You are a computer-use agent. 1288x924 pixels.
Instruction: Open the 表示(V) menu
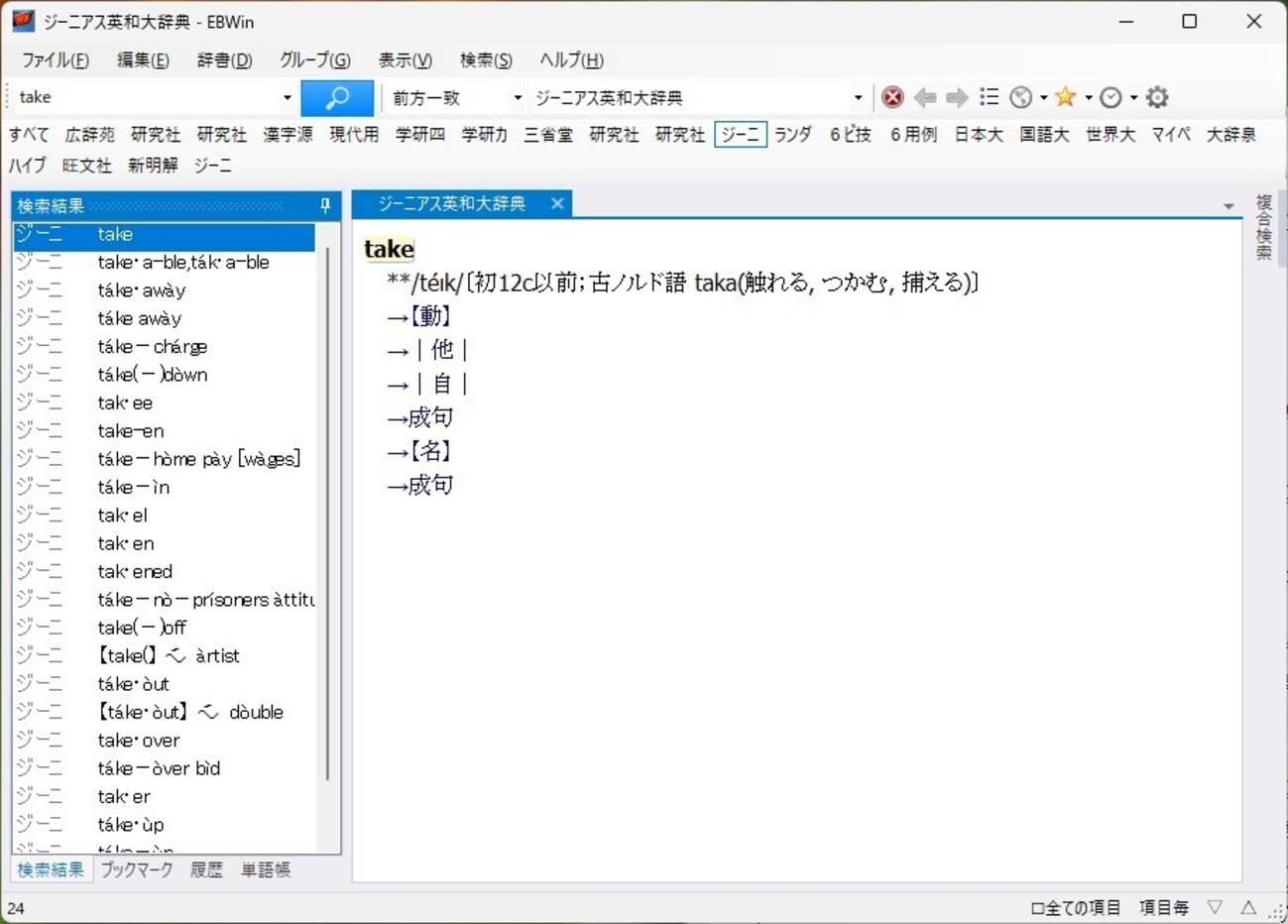pyautogui.click(x=405, y=59)
